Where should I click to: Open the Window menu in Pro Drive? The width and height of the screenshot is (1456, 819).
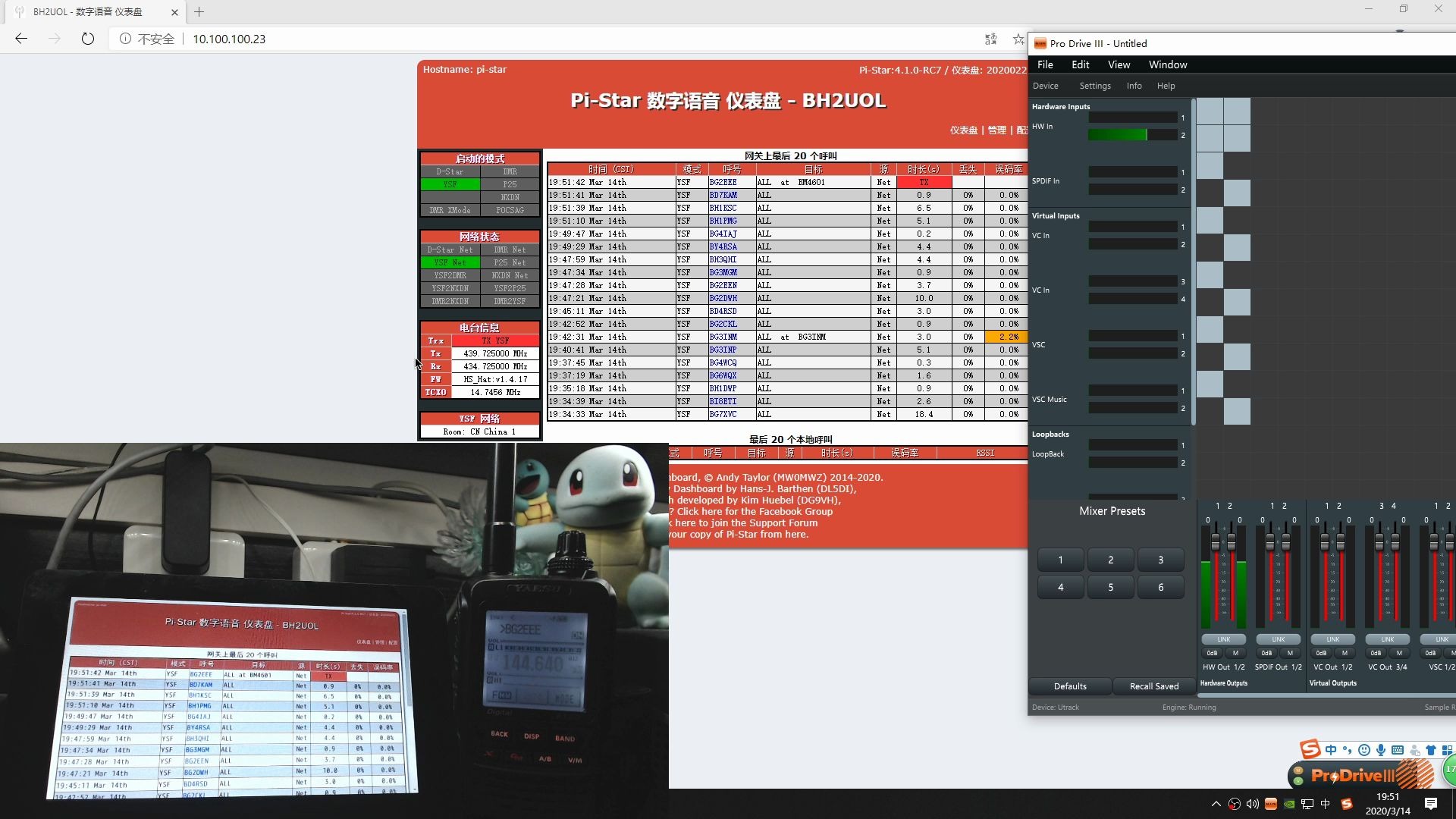(x=1168, y=64)
